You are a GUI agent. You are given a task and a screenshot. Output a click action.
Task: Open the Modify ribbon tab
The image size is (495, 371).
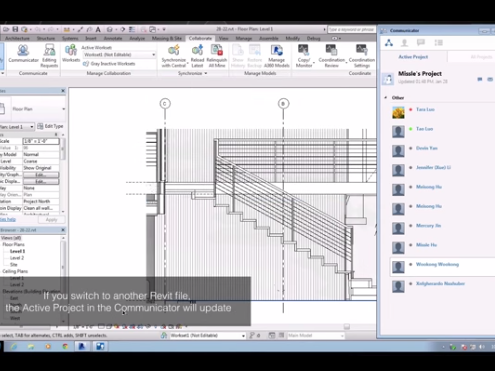tap(293, 38)
